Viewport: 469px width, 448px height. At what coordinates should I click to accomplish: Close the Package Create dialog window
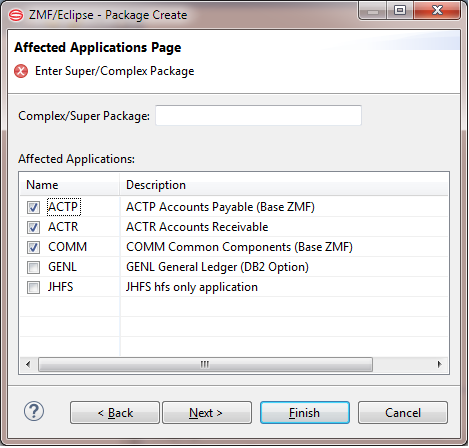click(x=437, y=10)
